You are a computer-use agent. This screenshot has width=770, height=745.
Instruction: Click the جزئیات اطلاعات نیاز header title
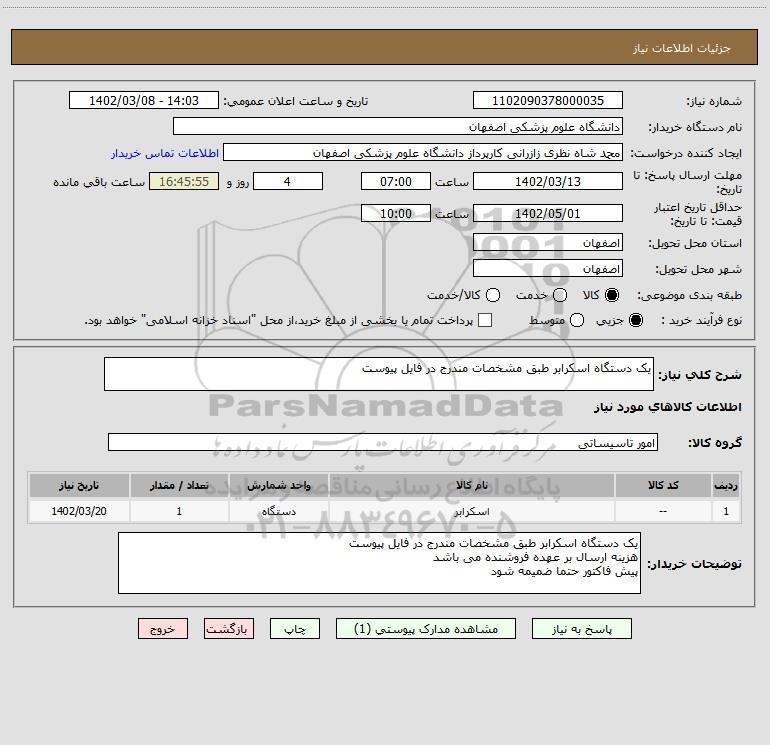(x=681, y=48)
